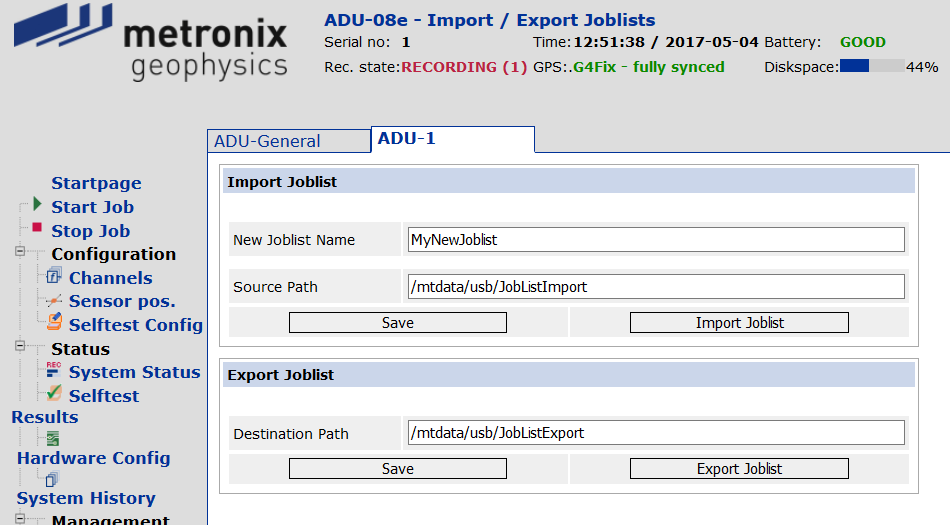Click the Diskspace usage bar

coord(872,66)
